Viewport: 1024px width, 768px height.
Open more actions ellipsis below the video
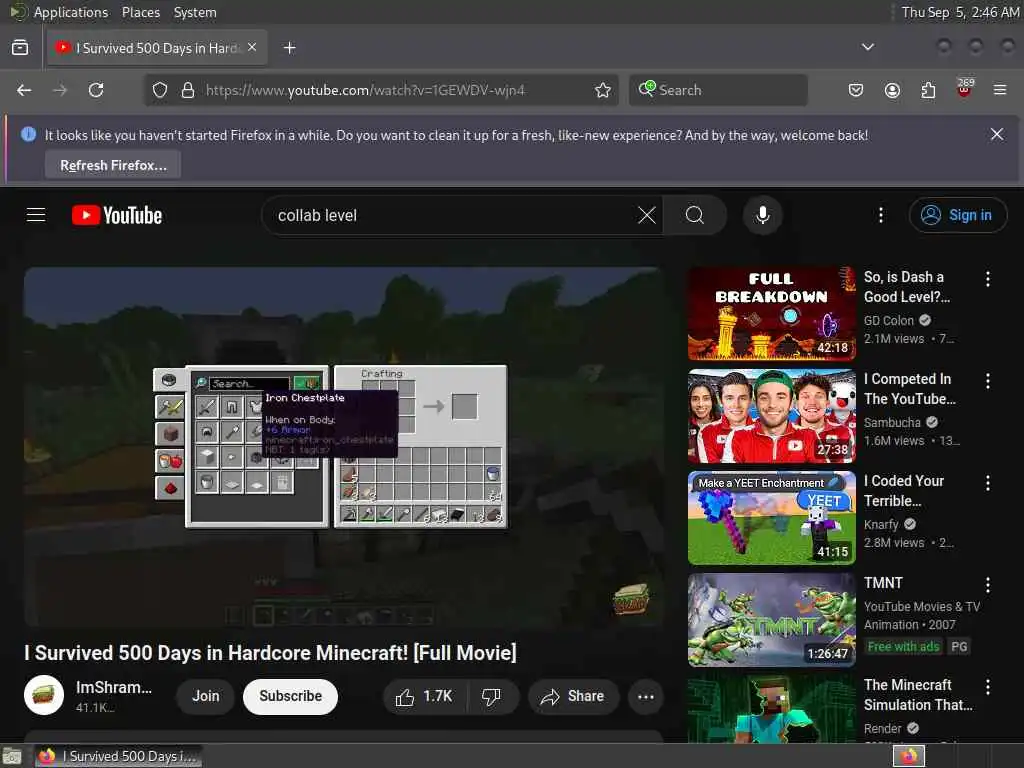(x=646, y=697)
